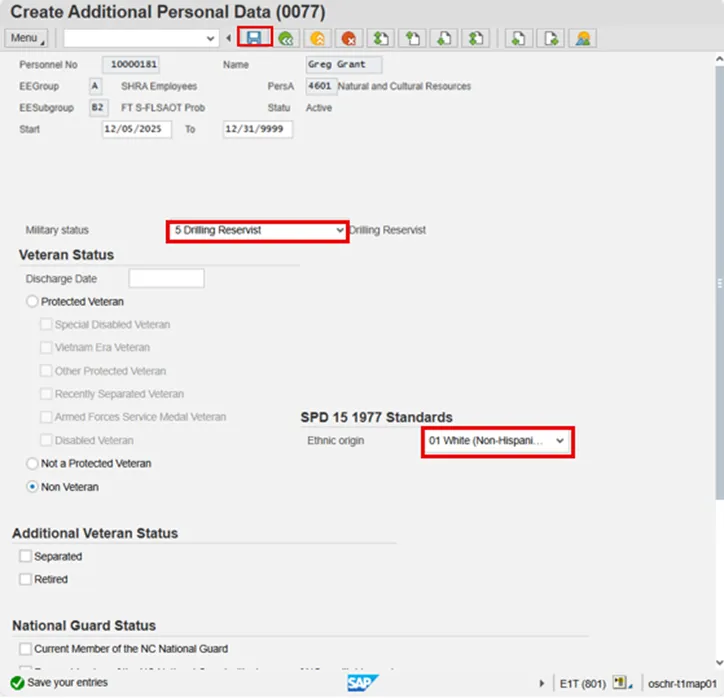Image resolution: width=724 pixels, height=698 pixels.
Task: Click the To date field 12/31/9999
Action: coord(258,129)
